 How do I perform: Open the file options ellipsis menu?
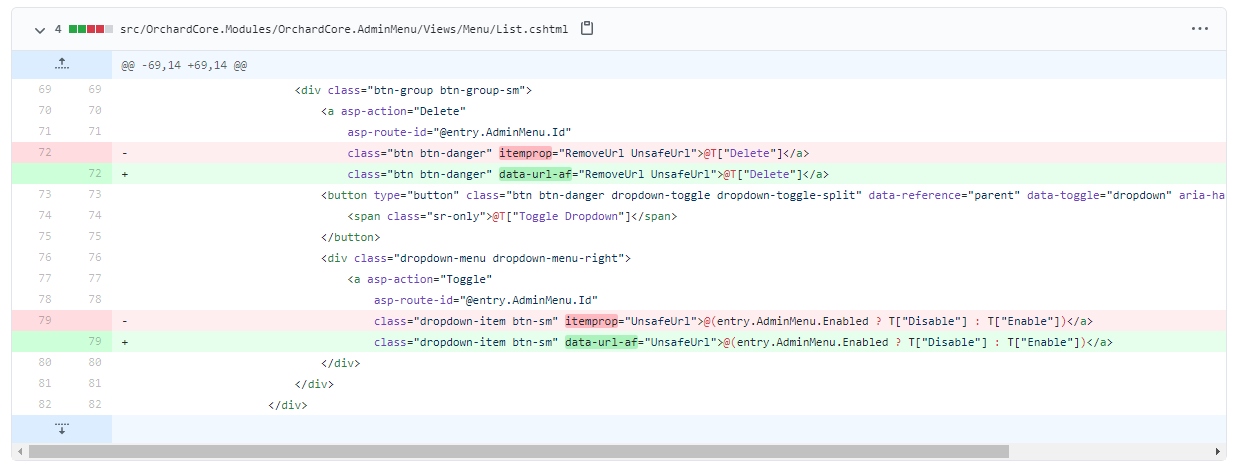coord(1200,29)
